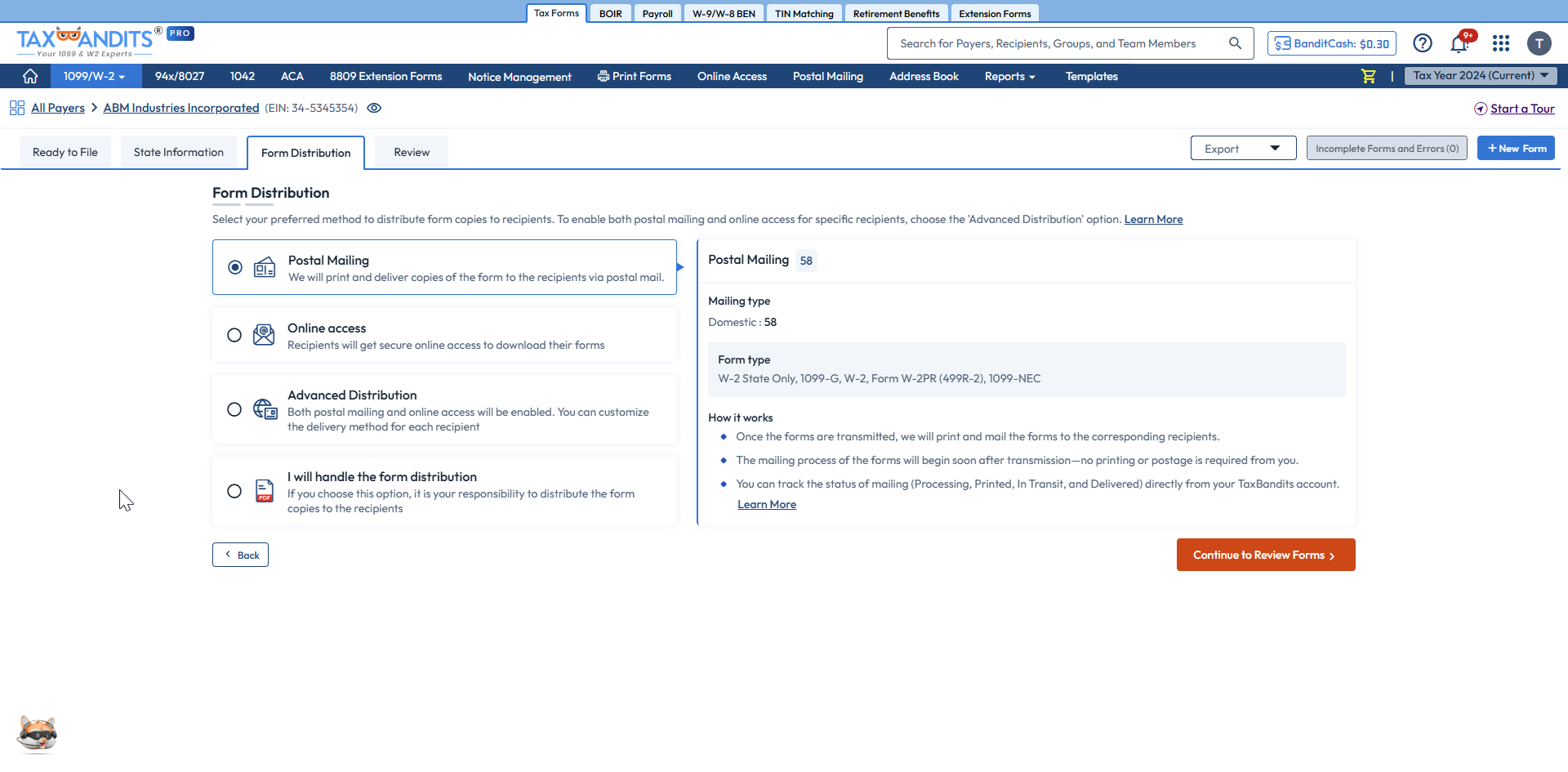Viewport: 1568px width, 772px height.
Task: Open the Retirement Benefits top tab
Action: (897, 14)
